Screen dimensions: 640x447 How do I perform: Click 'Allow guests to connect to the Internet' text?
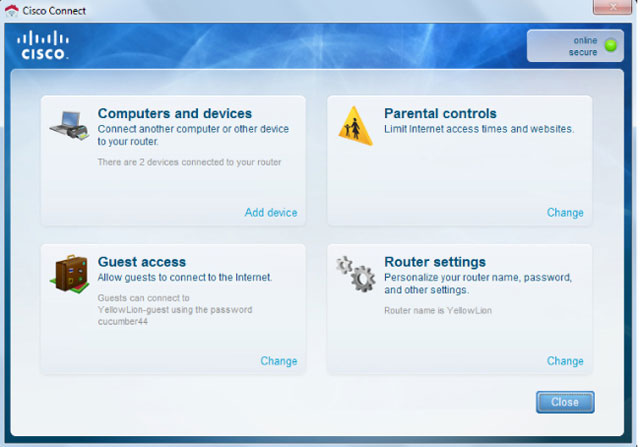184,278
